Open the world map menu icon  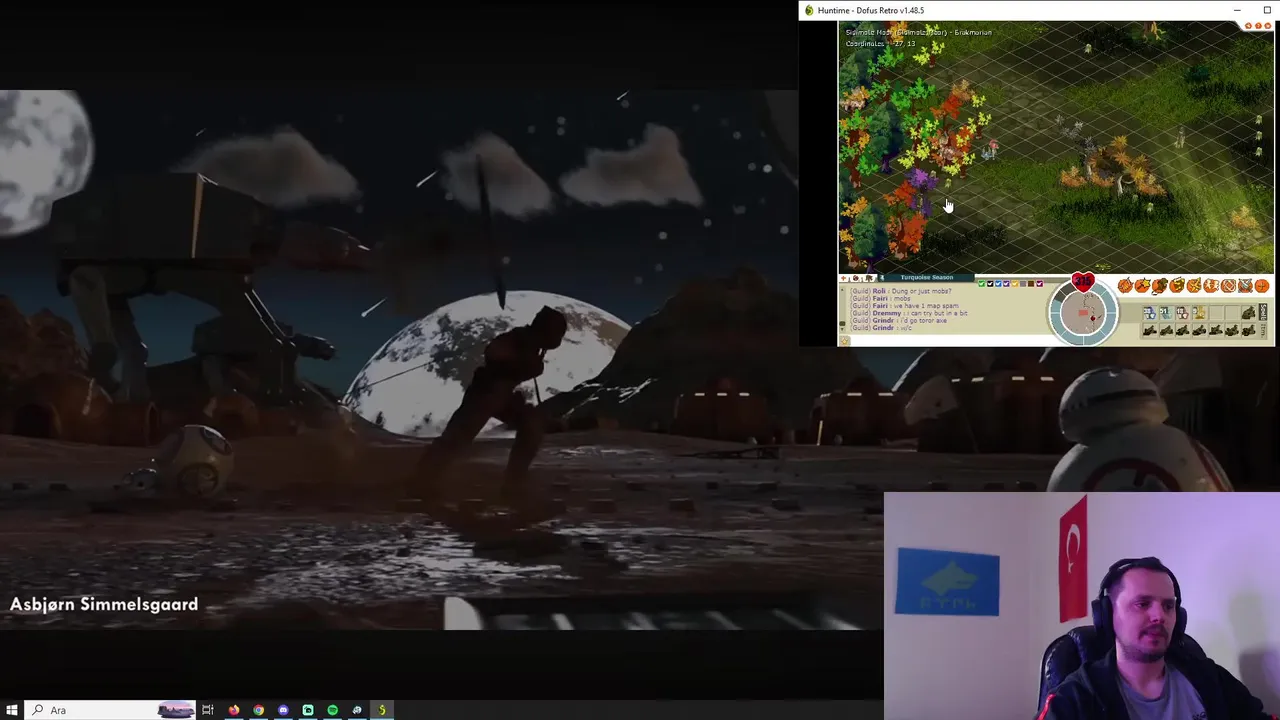coord(1194,286)
